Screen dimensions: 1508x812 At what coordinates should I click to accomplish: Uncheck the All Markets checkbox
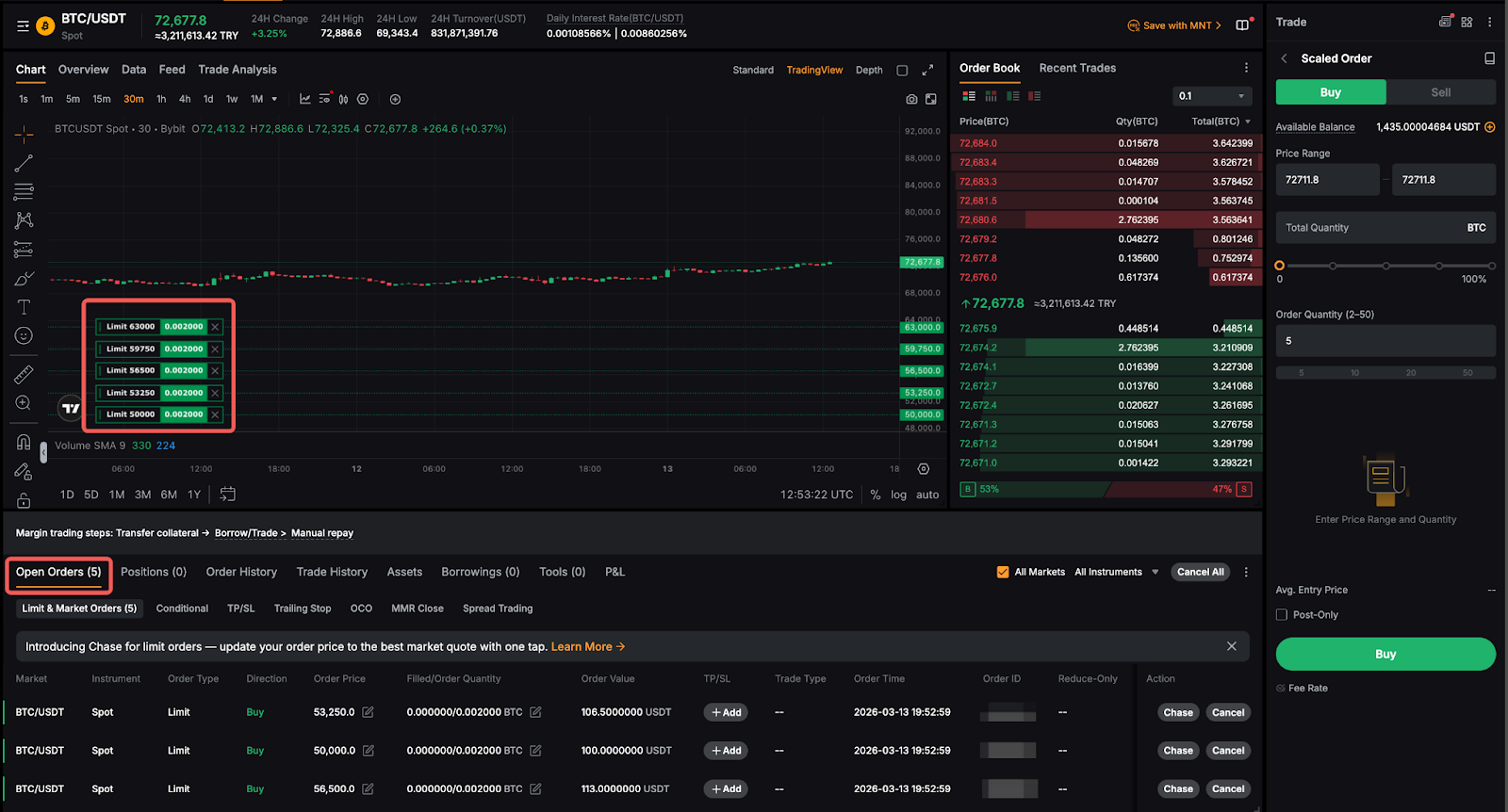coord(1003,572)
